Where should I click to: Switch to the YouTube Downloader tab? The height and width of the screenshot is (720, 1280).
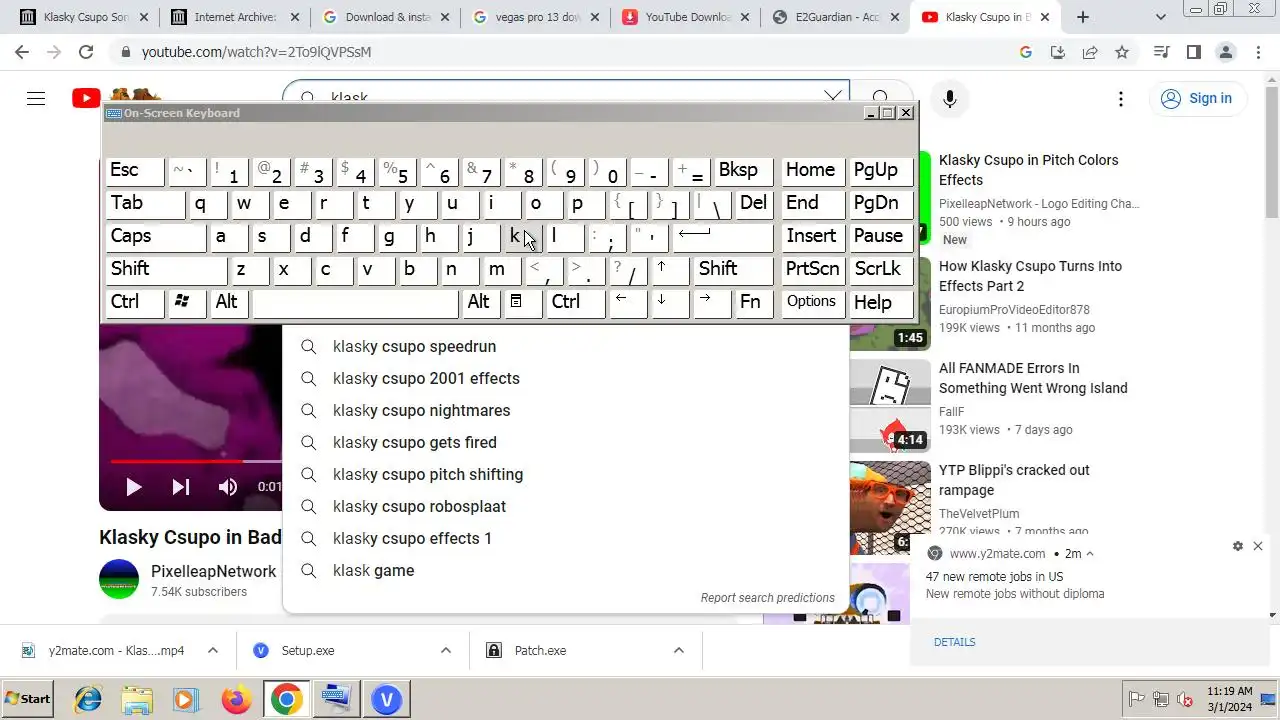(687, 17)
